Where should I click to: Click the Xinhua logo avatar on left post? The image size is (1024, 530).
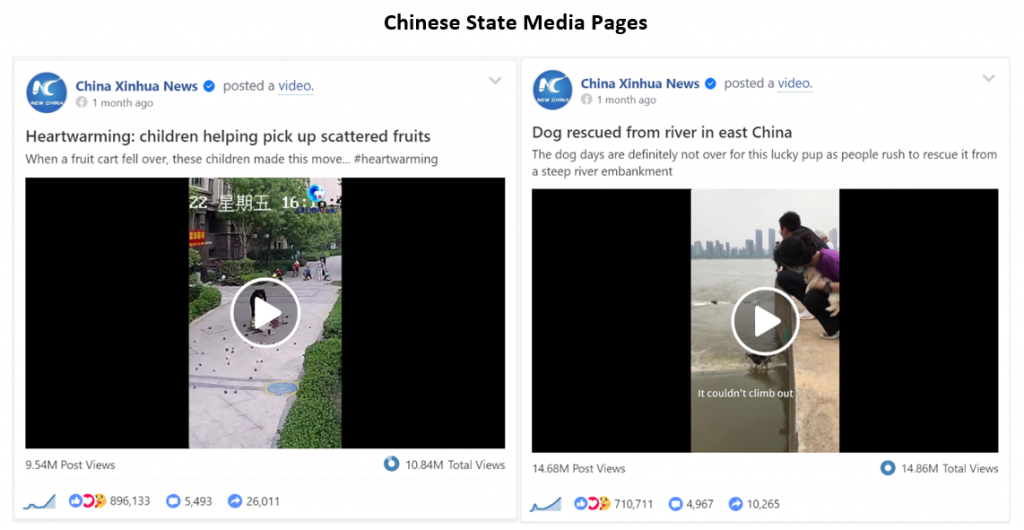click(46, 93)
